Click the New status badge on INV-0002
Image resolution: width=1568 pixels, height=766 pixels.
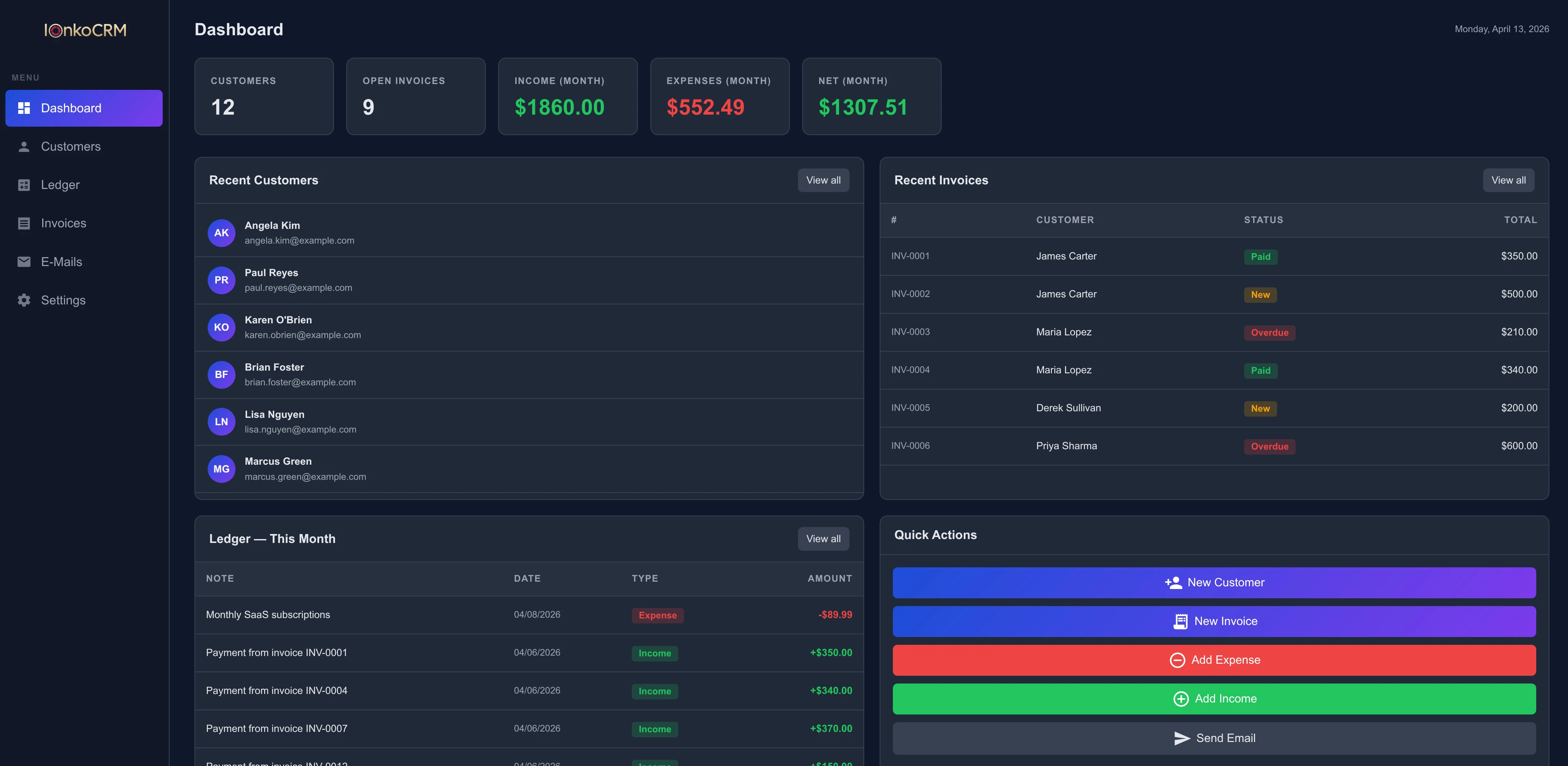1260,294
